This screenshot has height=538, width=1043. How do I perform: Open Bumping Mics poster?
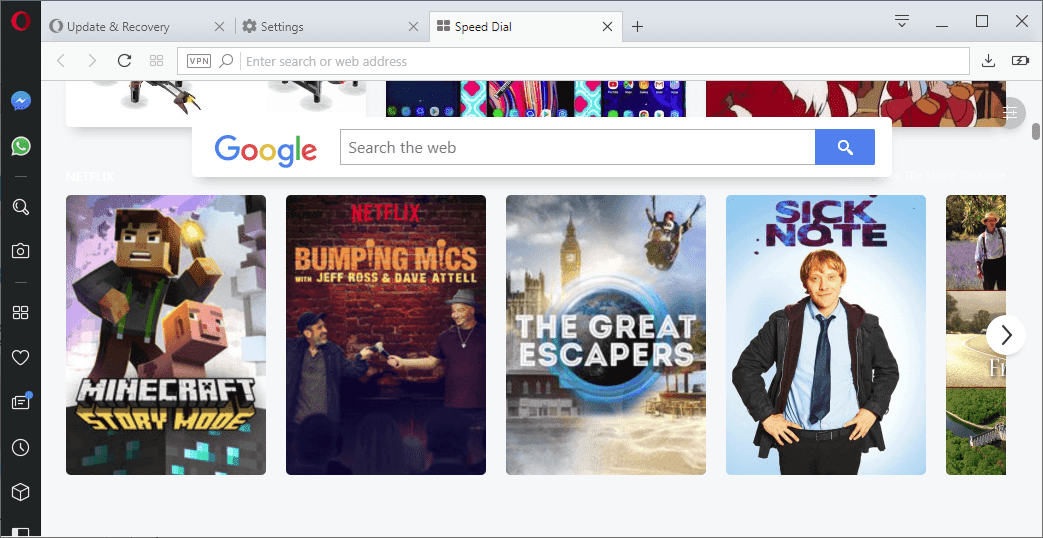pos(386,335)
